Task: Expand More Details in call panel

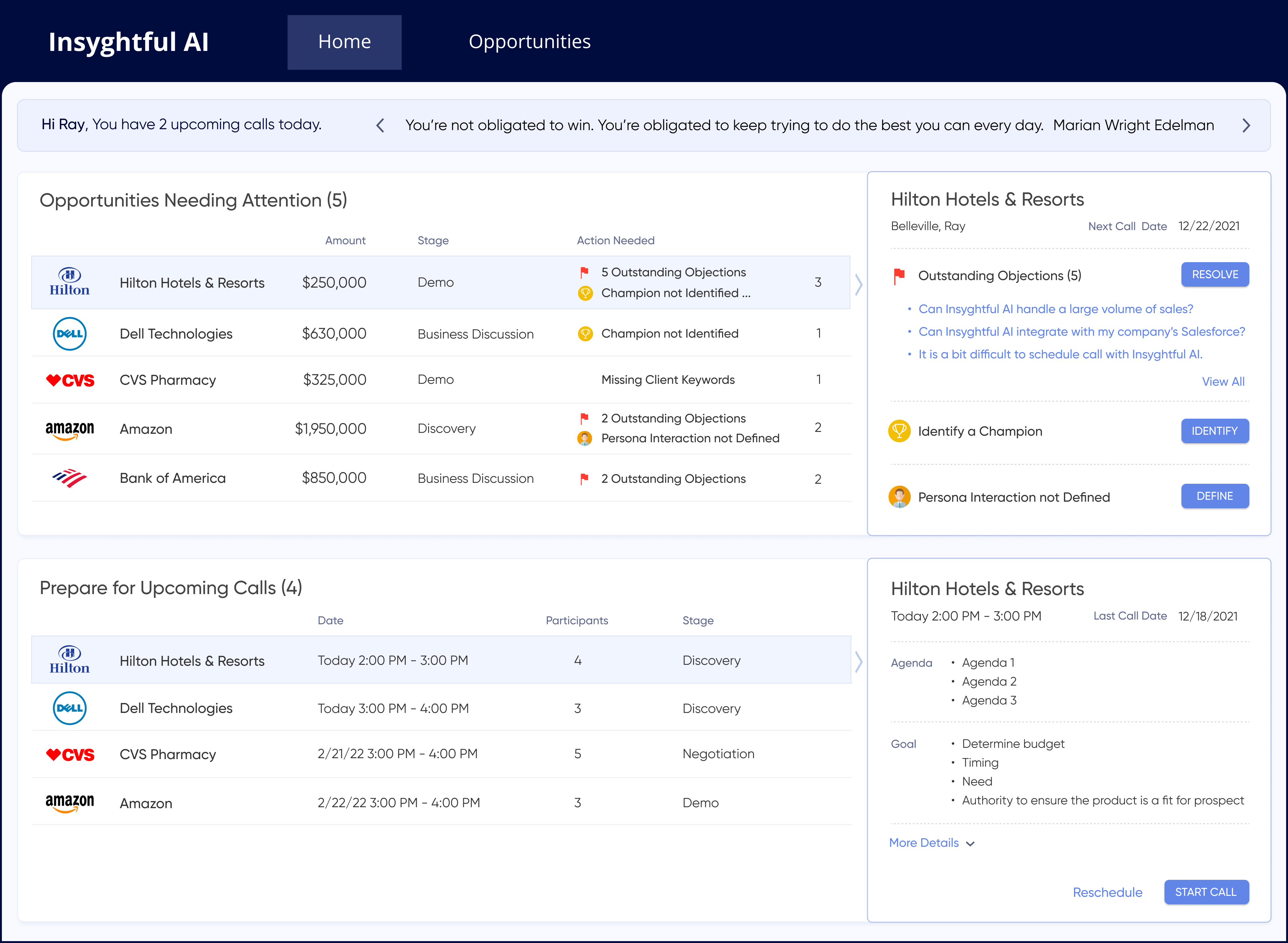Action: click(x=931, y=842)
